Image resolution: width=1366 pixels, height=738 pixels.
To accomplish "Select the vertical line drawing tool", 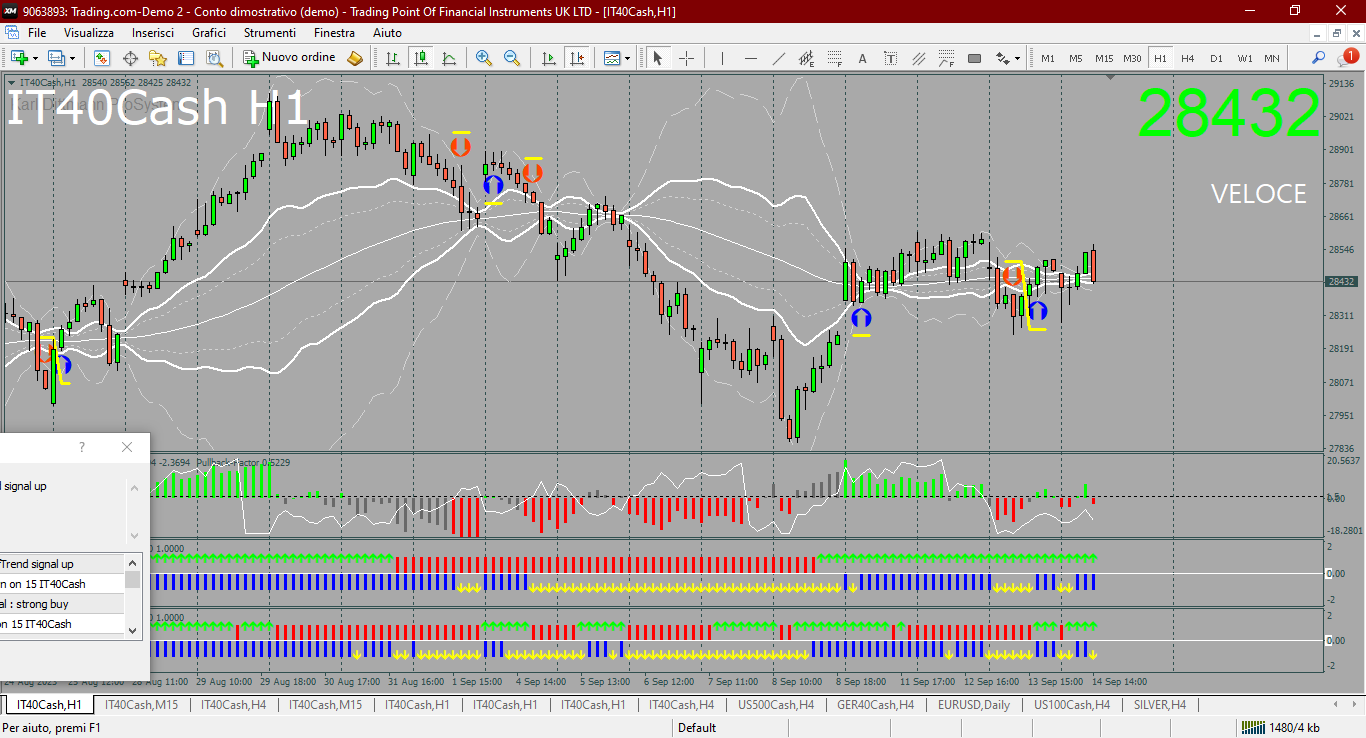I will (x=722, y=58).
